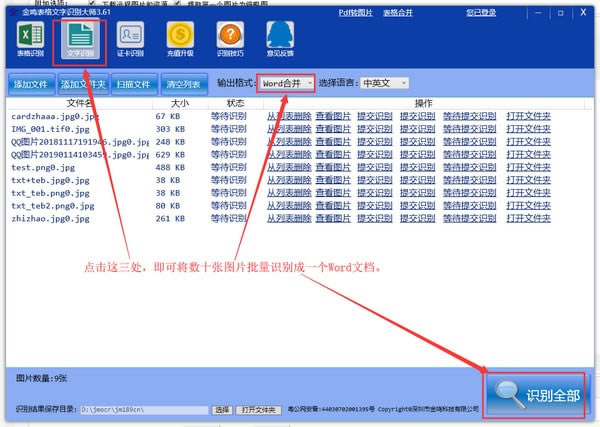This screenshot has width=600, height=427.
Task: Click 从列表删除 for cardzhaaa.jpg0.jpg
Action: pyautogui.click(x=289, y=116)
